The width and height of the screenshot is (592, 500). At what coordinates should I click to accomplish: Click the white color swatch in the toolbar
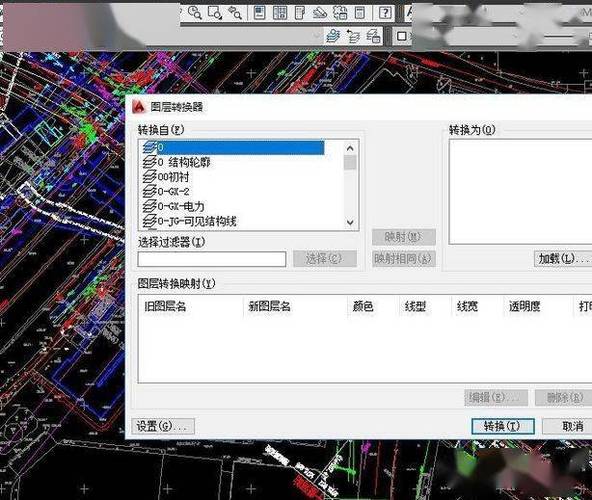coord(402,36)
